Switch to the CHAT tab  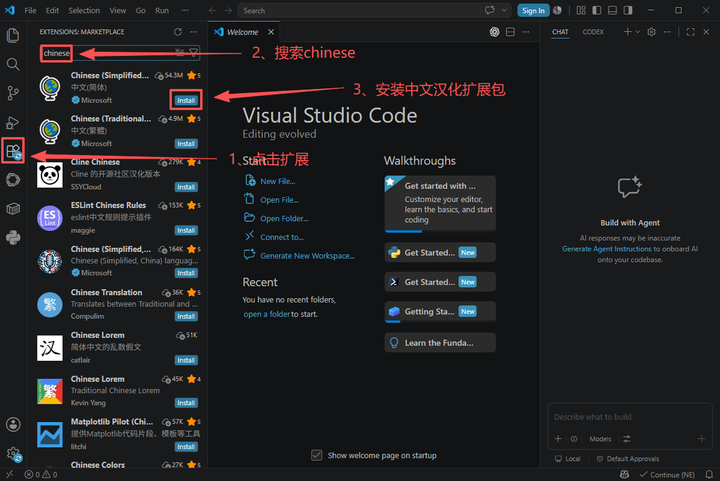pyautogui.click(x=560, y=32)
